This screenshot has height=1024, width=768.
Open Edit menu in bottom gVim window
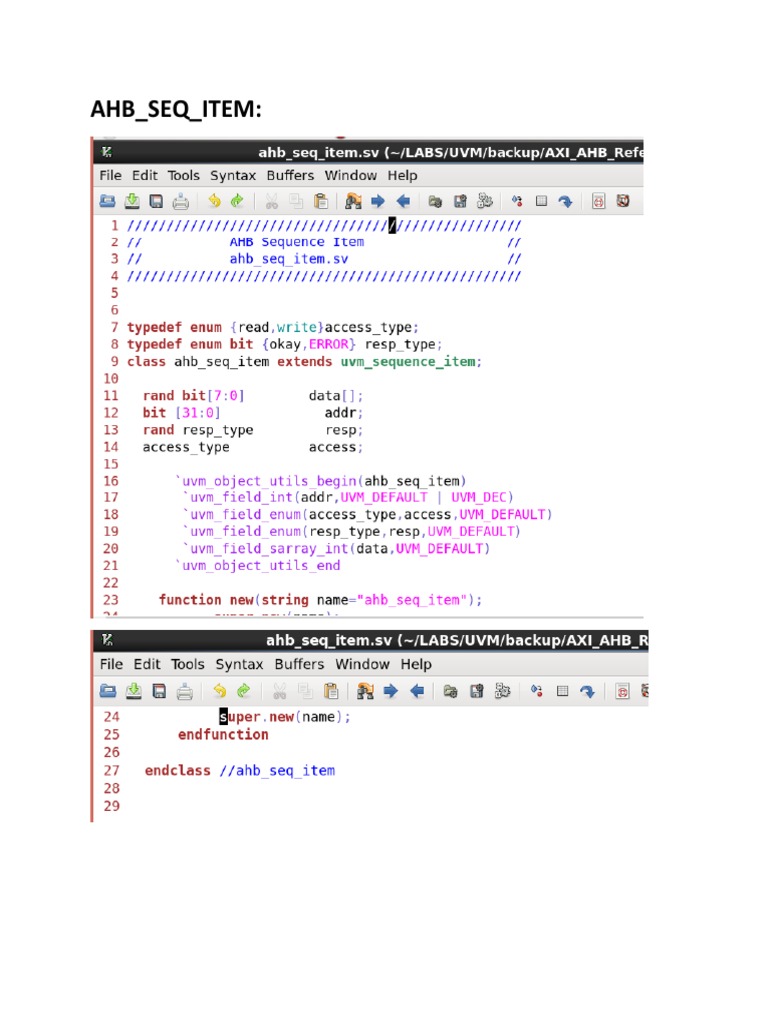tap(147, 664)
